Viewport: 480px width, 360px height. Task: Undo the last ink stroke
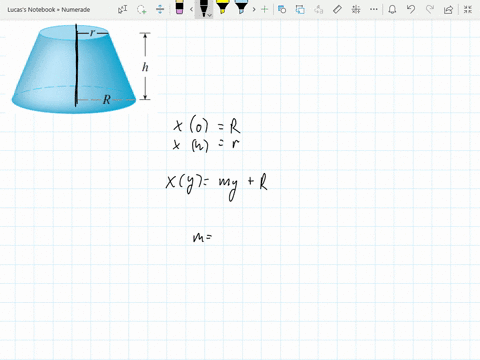(411, 9)
